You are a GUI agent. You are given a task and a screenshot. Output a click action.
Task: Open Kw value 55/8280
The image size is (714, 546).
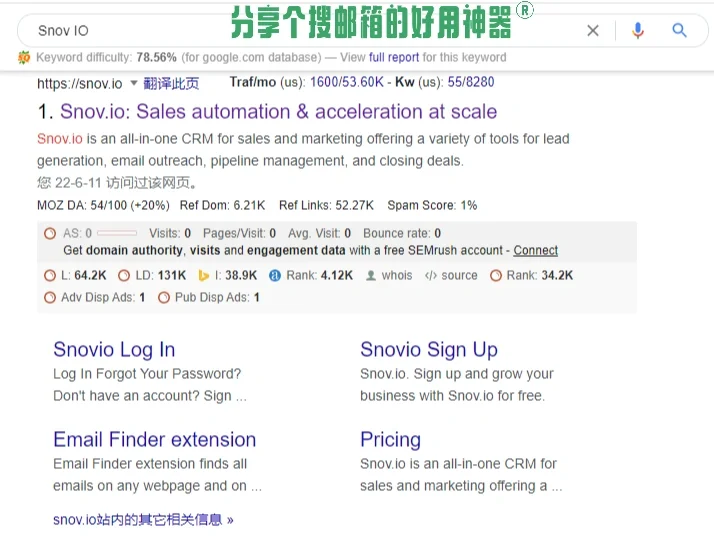(471, 82)
